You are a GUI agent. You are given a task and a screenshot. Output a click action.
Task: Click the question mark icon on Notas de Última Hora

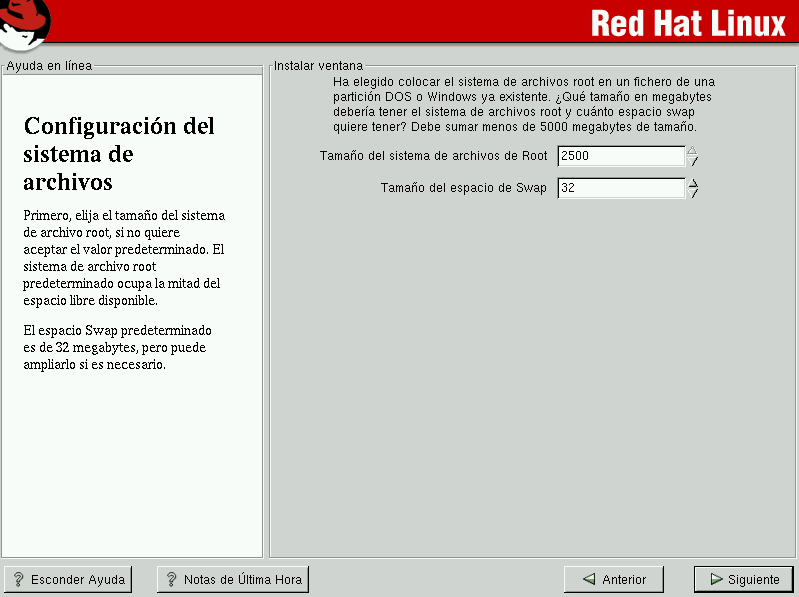[171, 579]
